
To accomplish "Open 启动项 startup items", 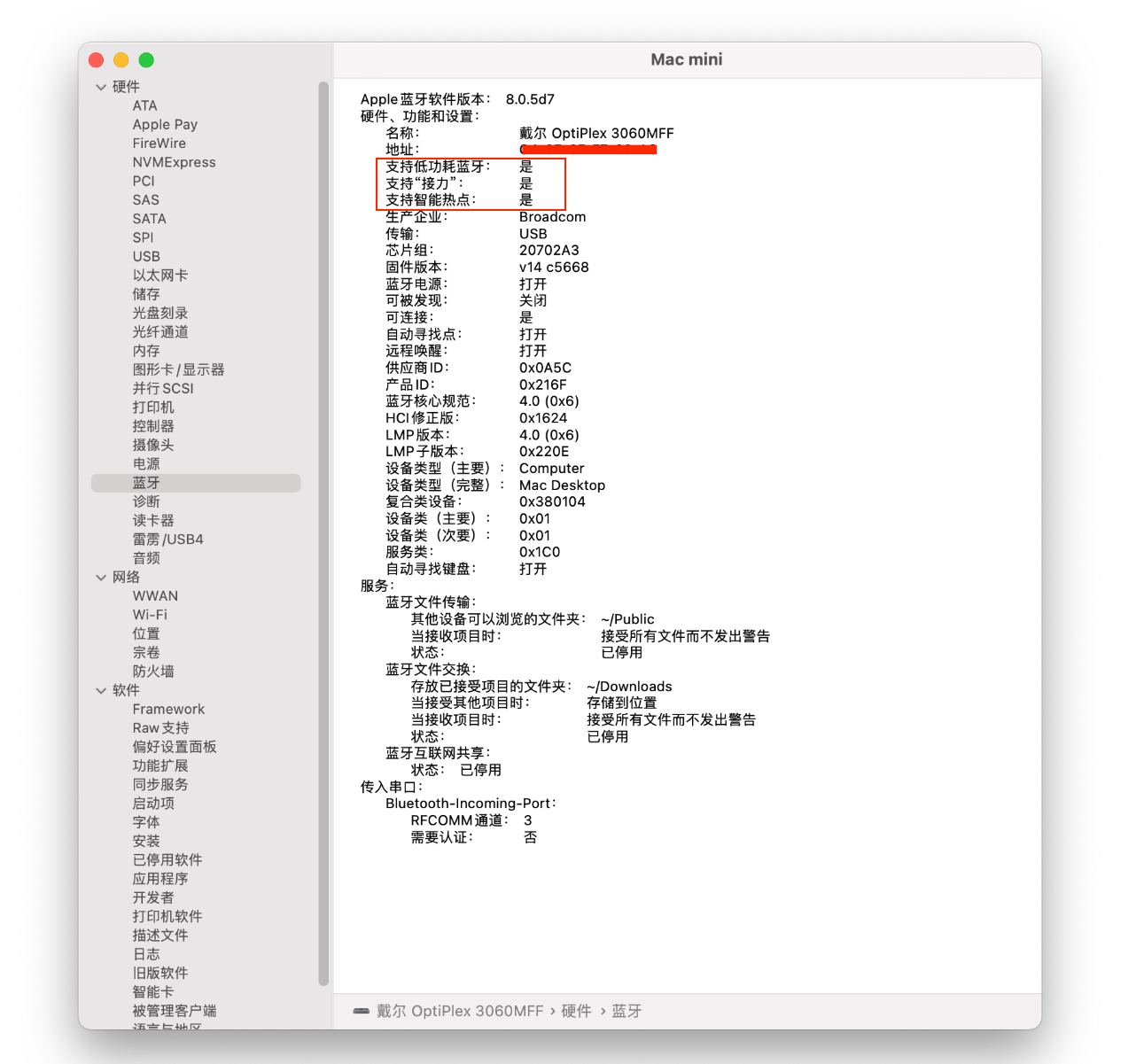I will coord(153,804).
